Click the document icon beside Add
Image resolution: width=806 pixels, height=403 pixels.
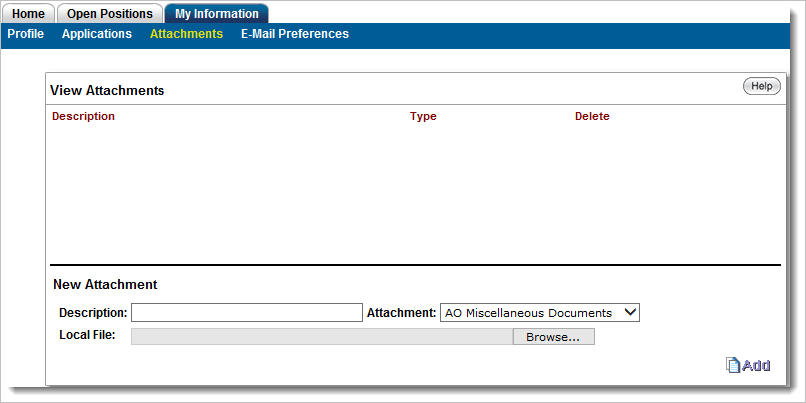tap(732, 365)
